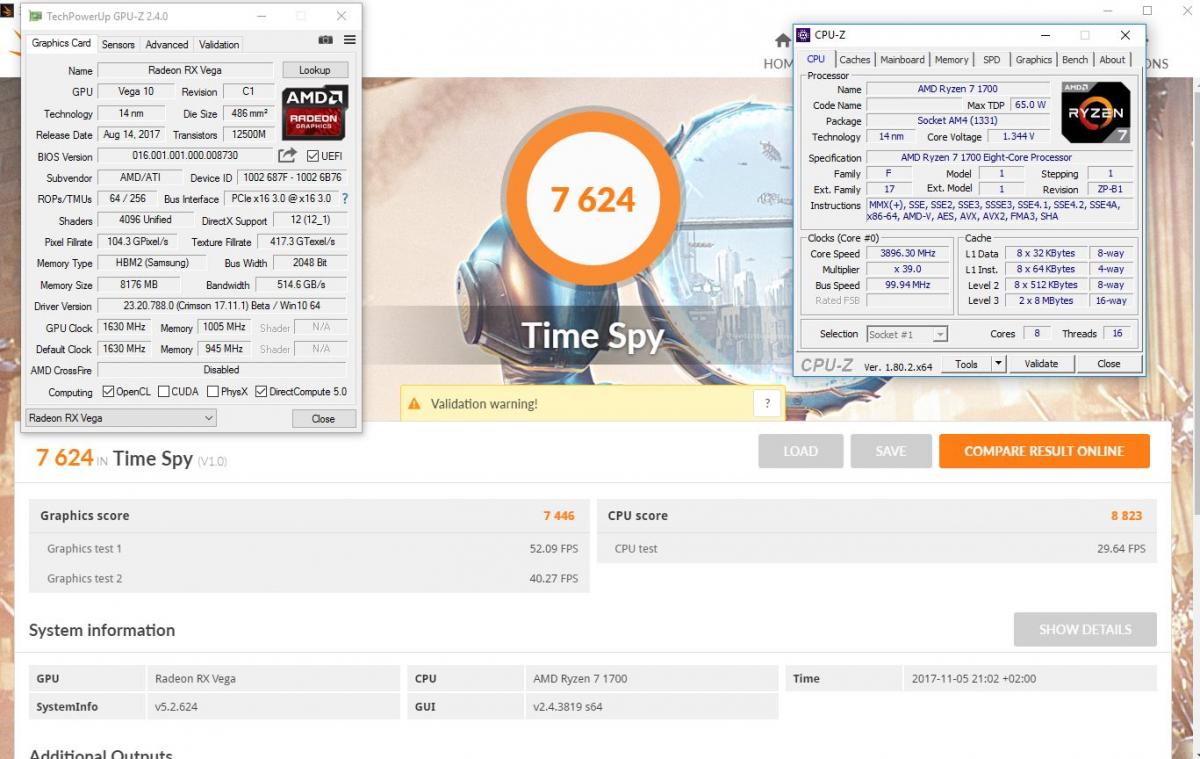1200x759 pixels.
Task: Open the CPU-Z Bench tab
Action: coord(1075,60)
